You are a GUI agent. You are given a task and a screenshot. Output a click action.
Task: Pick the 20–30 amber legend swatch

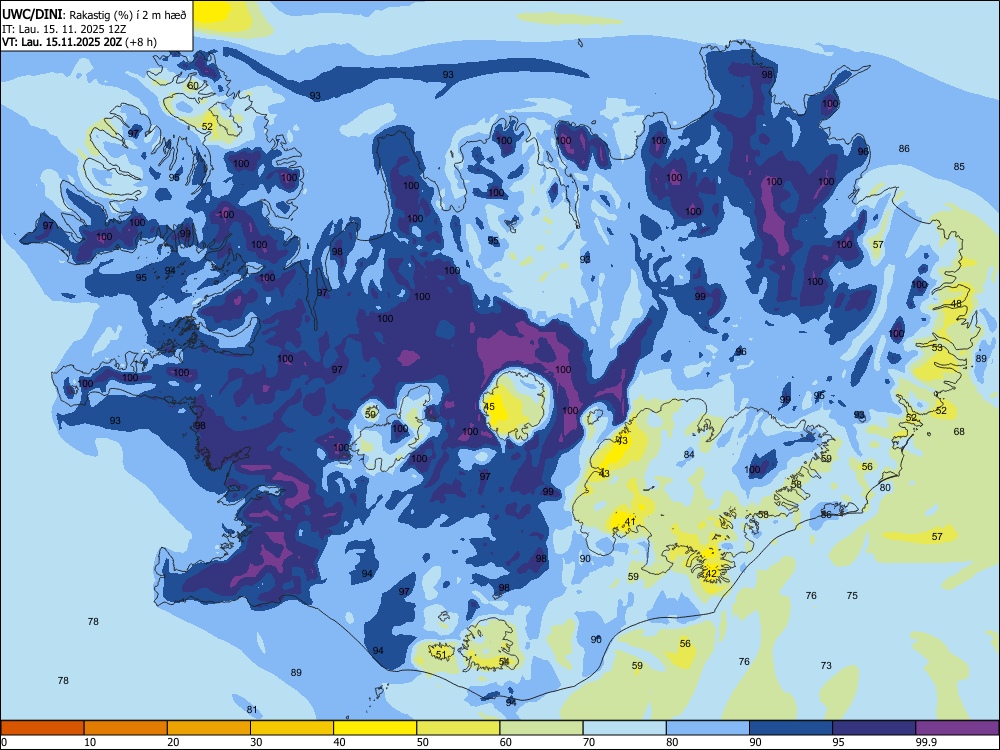pyautogui.click(x=209, y=728)
